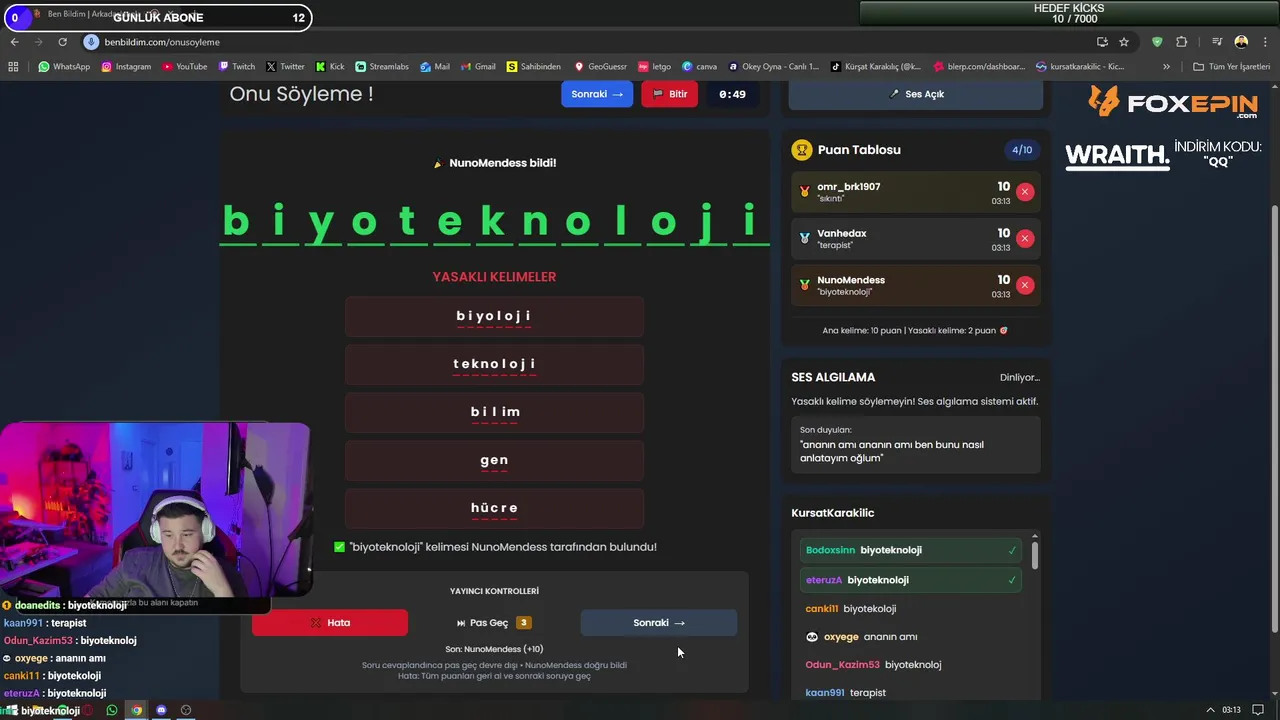The width and height of the screenshot is (1280, 720).
Task: Open the apps grid icon in bookmarks bar
Action: click(13, 67)
